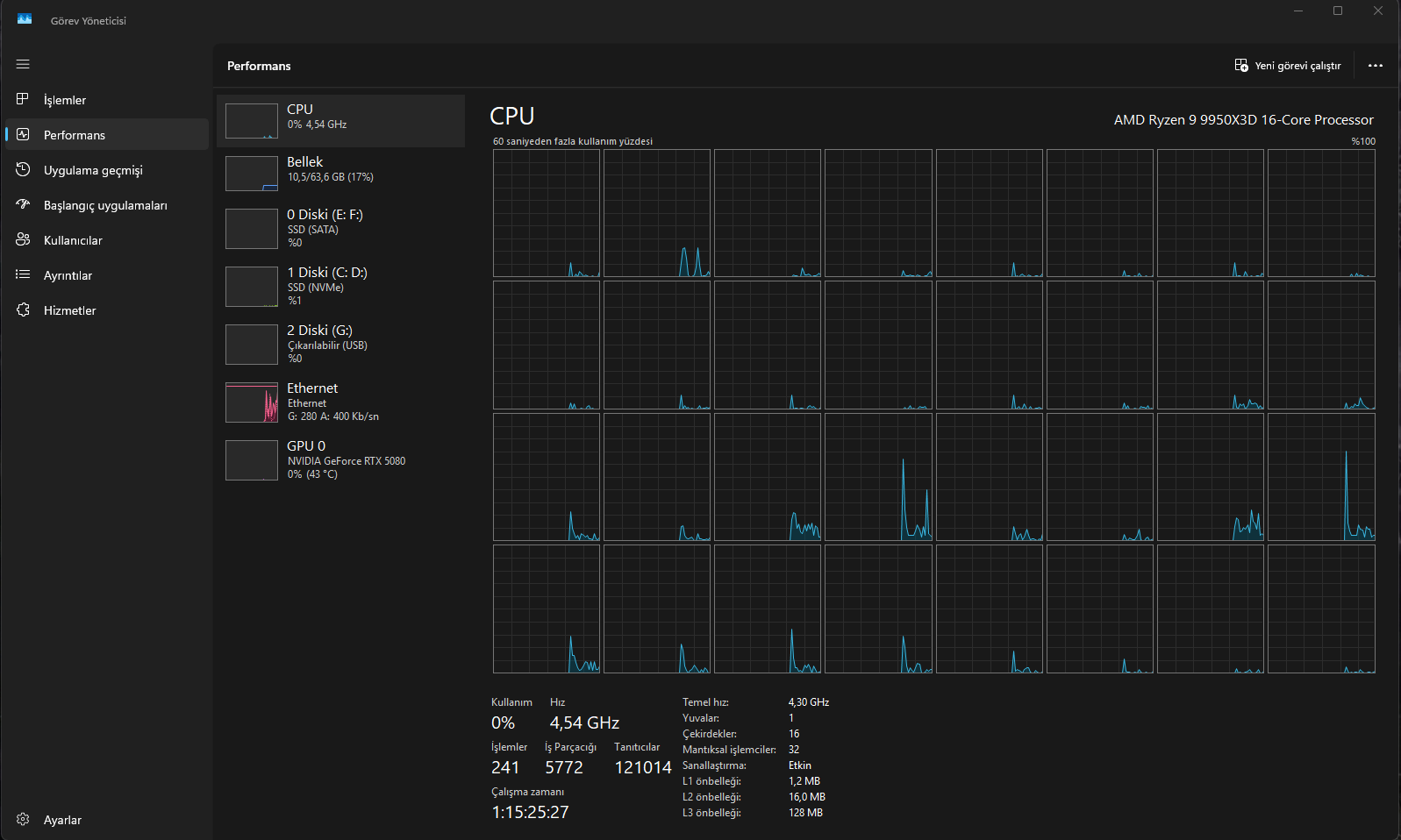Open the İşlemler page
Viewport: 1401px width, 840px height.
tap(107, 100)
